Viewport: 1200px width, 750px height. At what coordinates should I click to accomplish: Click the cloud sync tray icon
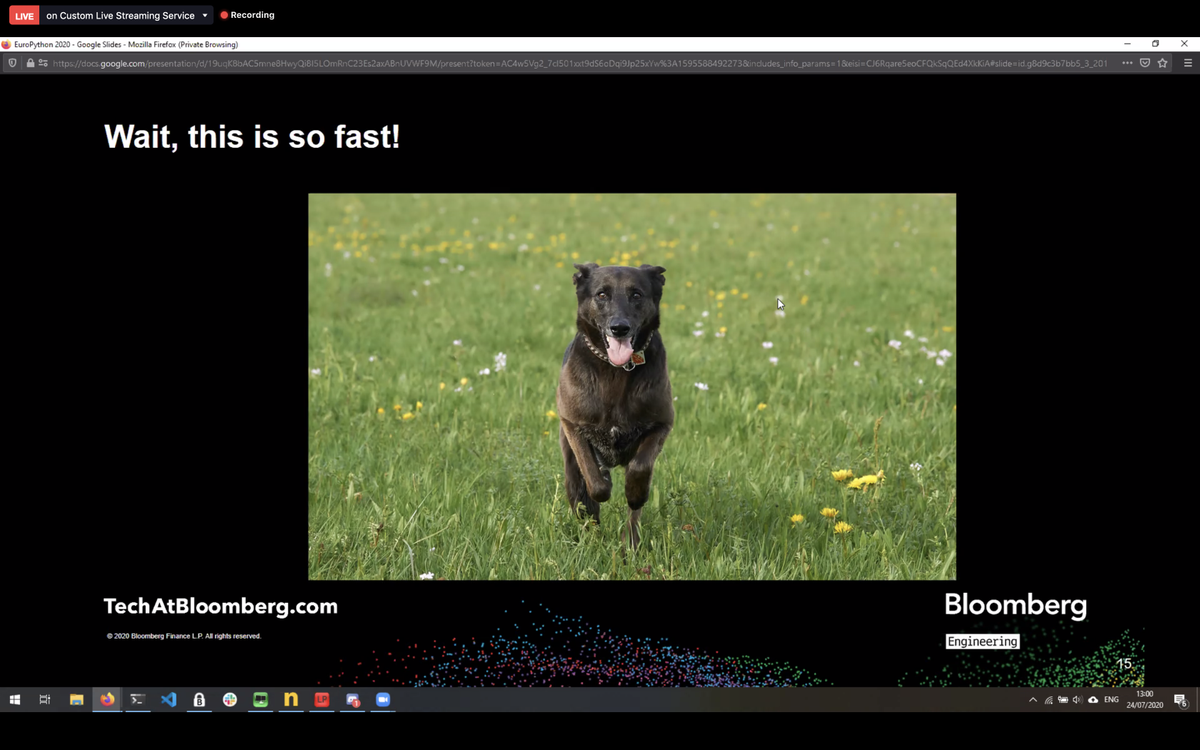[x=1093, y=700]
